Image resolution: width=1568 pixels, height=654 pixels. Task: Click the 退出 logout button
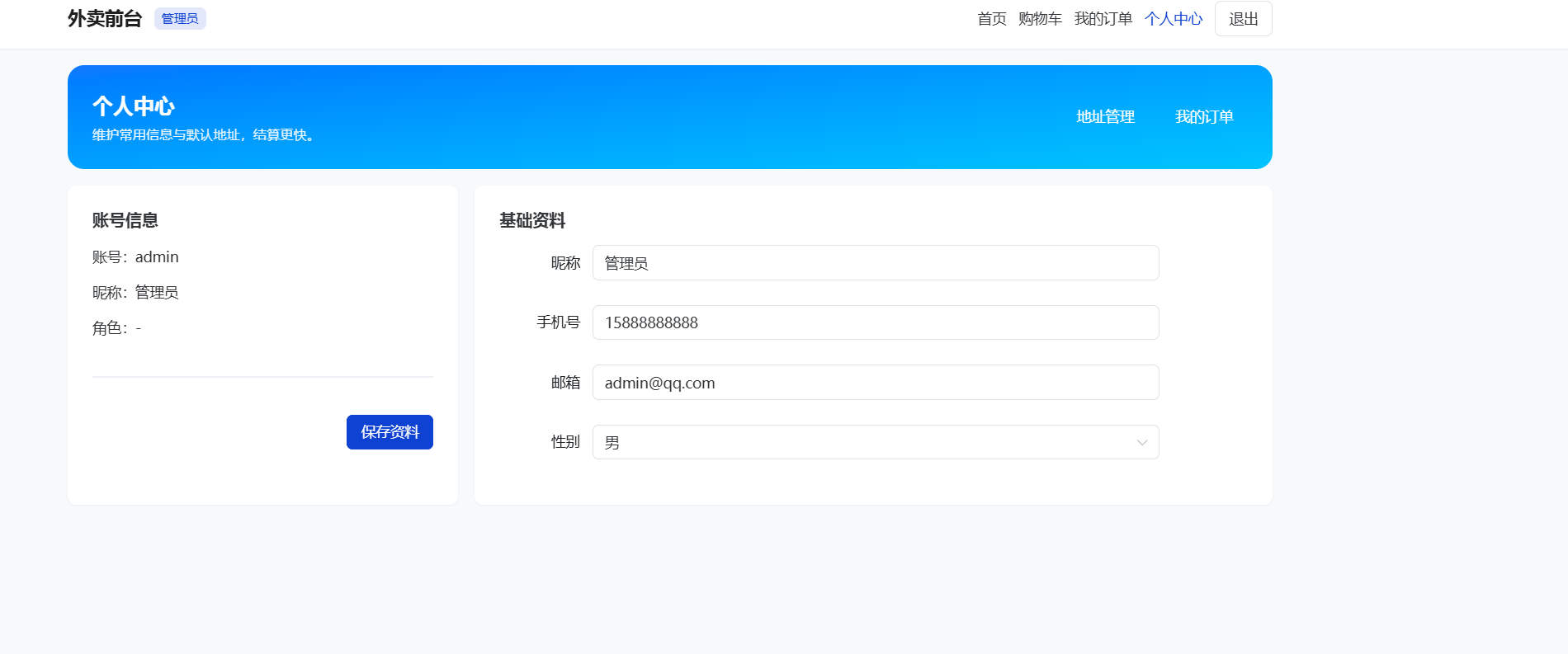(1243, 19)
